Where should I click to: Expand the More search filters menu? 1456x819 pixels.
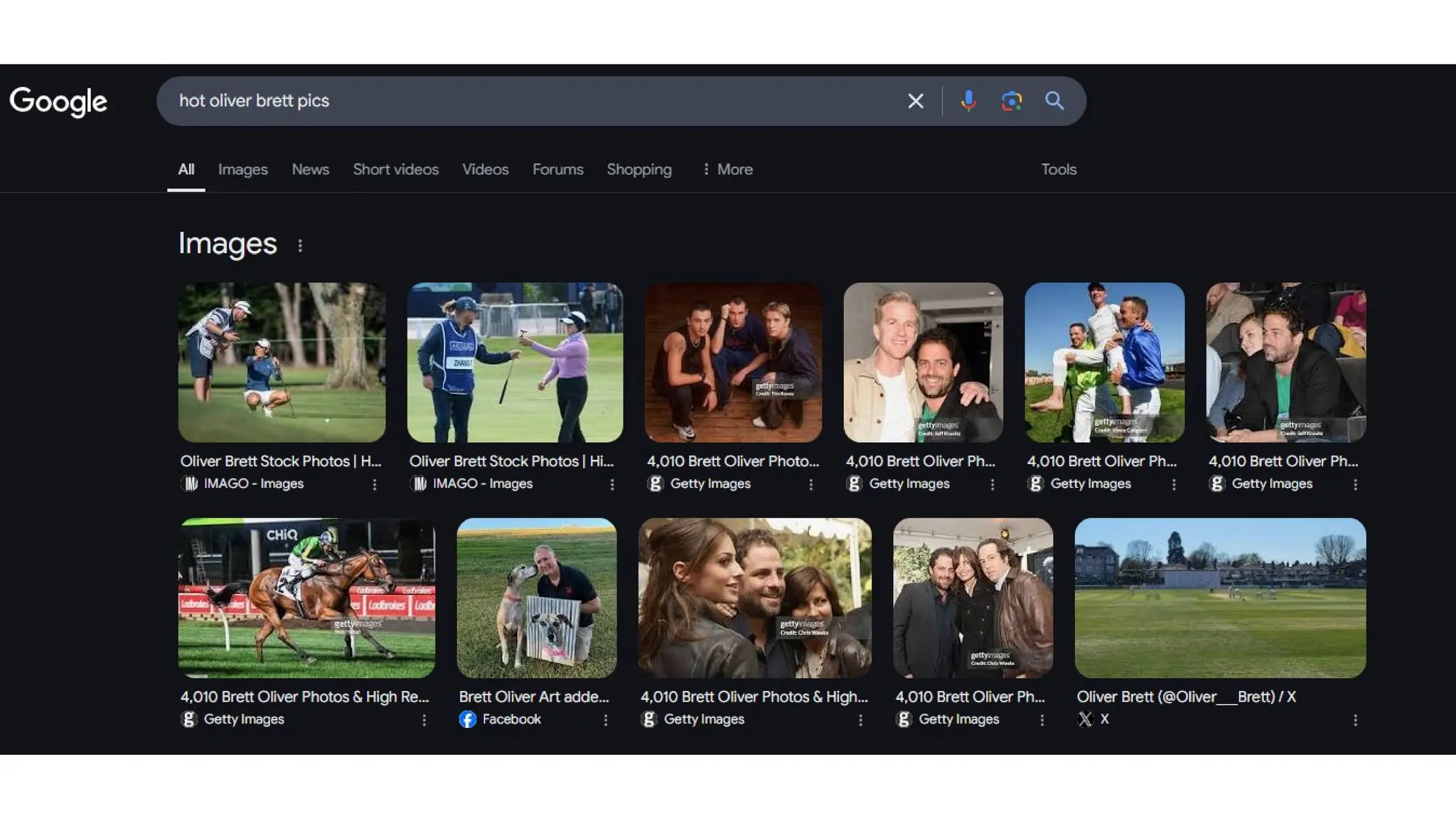[x=727, y=169]
